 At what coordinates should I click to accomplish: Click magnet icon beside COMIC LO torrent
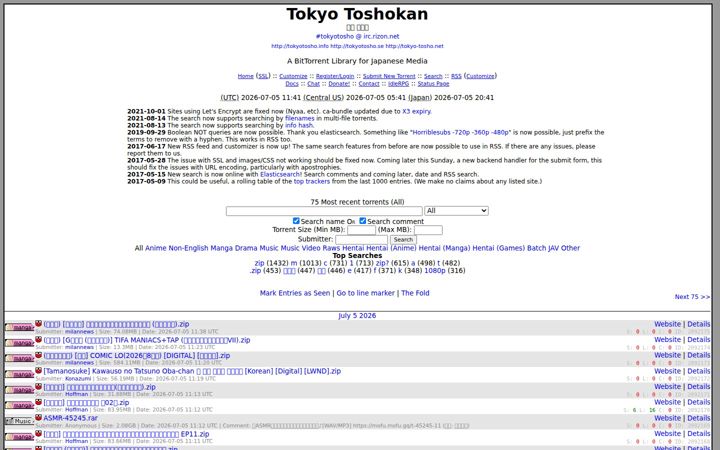39,355
